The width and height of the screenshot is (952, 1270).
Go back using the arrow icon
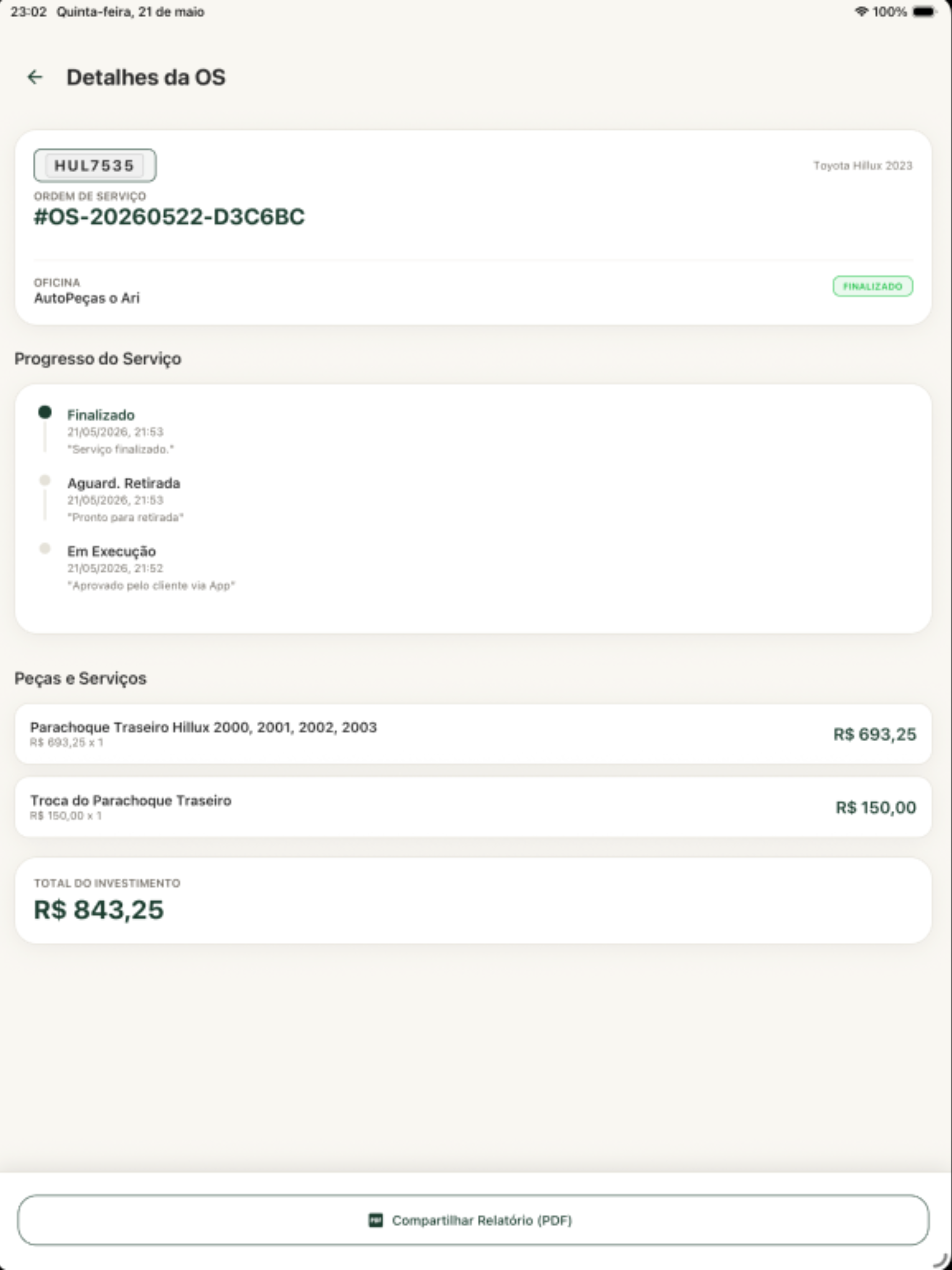point(35,77)
